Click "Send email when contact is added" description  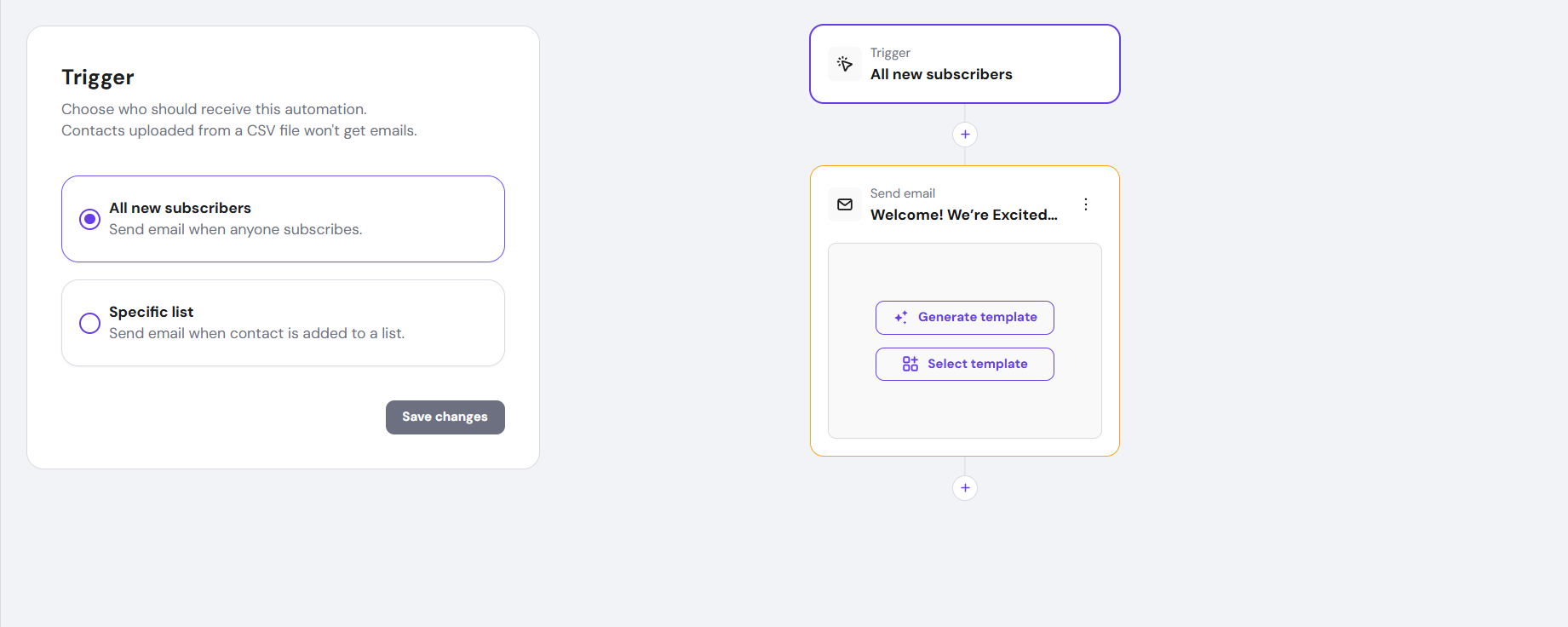[x=256, y=334]
